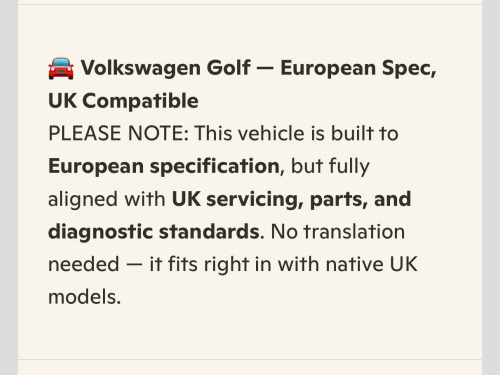Viewport: 500px width, 375px height.
Task: Select the 'European Spec,' heading words
Action: [x=358, y=69]
